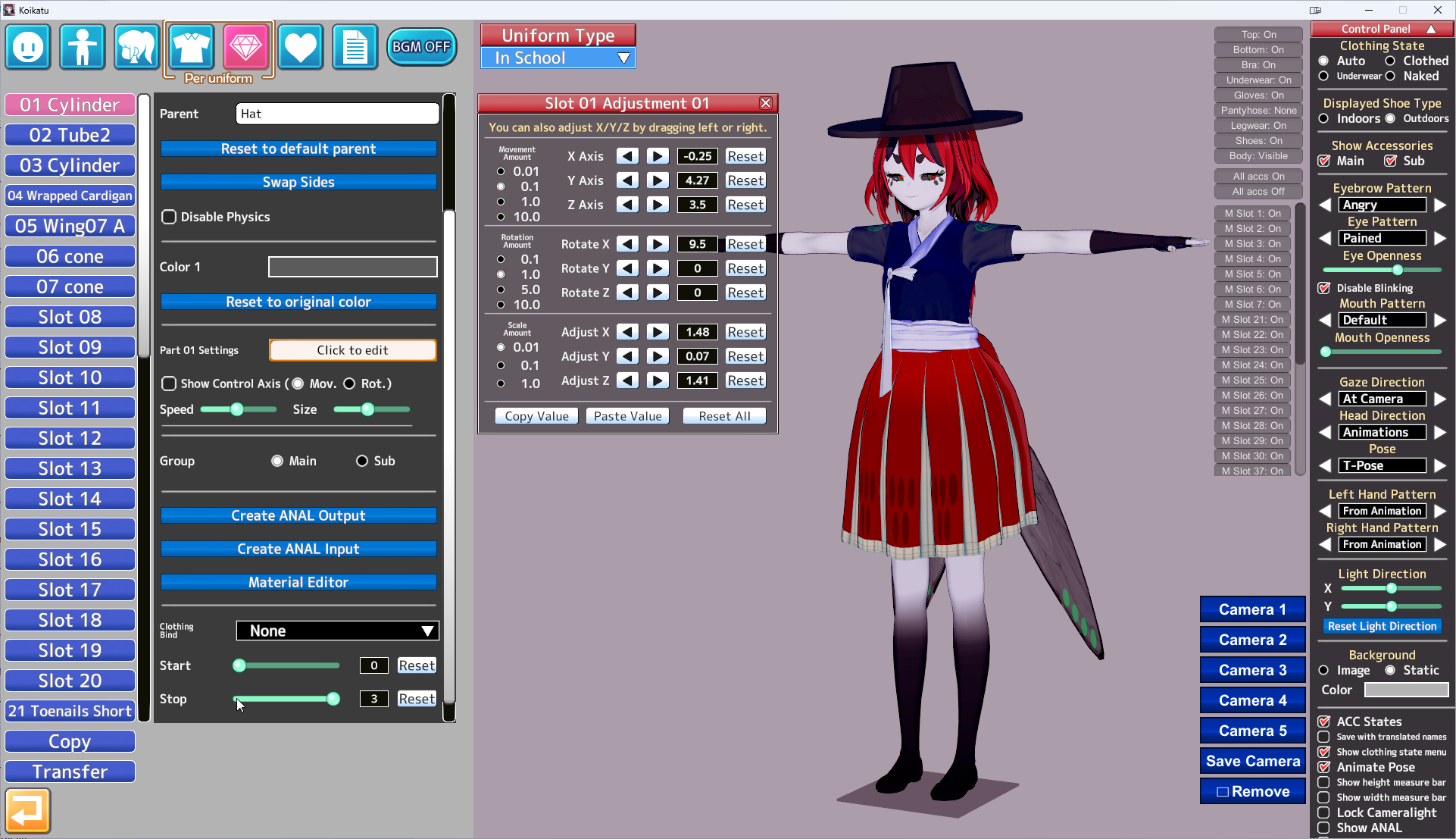Image resolution: width=1456 pixels, height=839 pixels.
Task: Toggle Top: On clothing state
Action: pyautogui.click(x=1258, y=35)
